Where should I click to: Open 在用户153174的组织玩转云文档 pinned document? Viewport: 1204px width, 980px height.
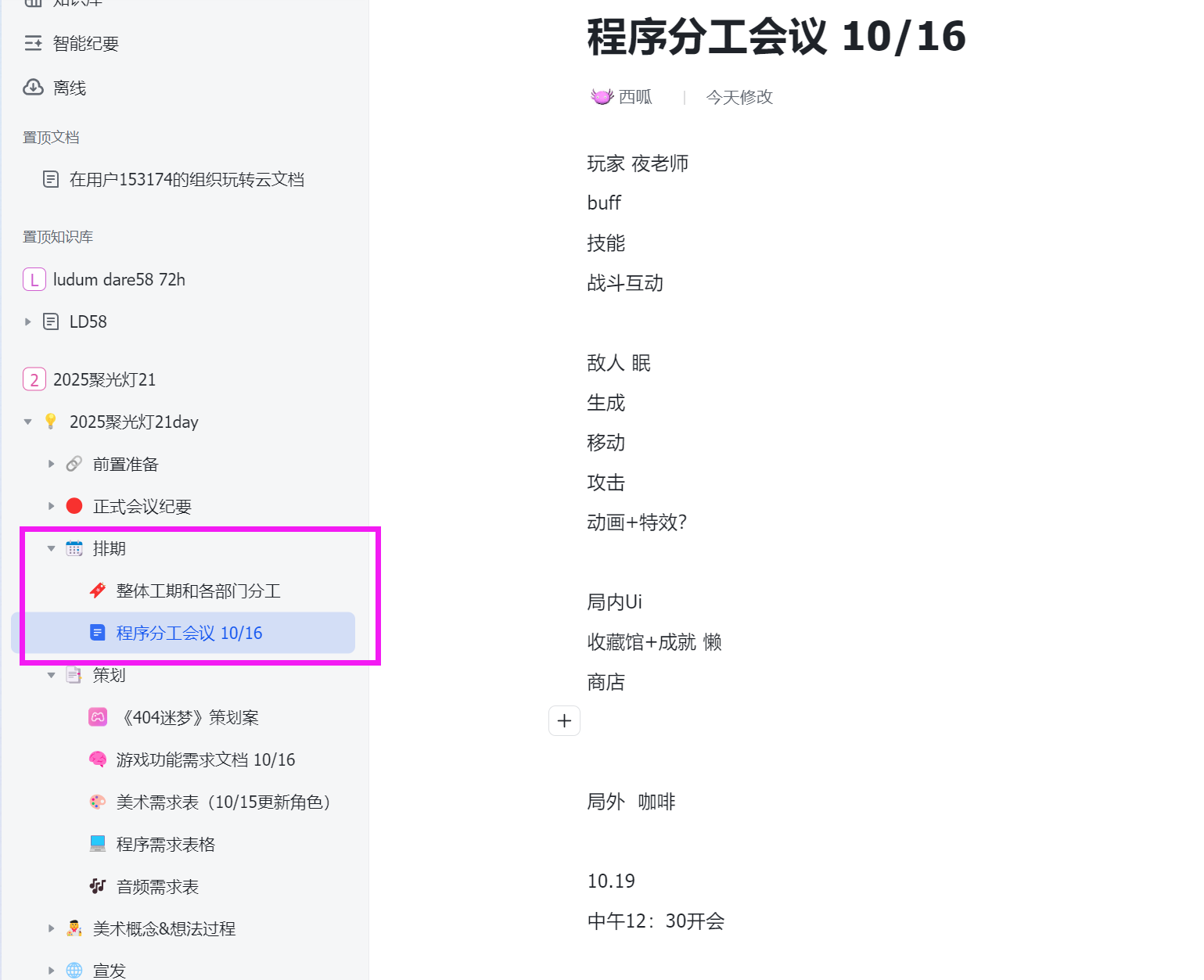pyautogui.click(x=187, y=180)
